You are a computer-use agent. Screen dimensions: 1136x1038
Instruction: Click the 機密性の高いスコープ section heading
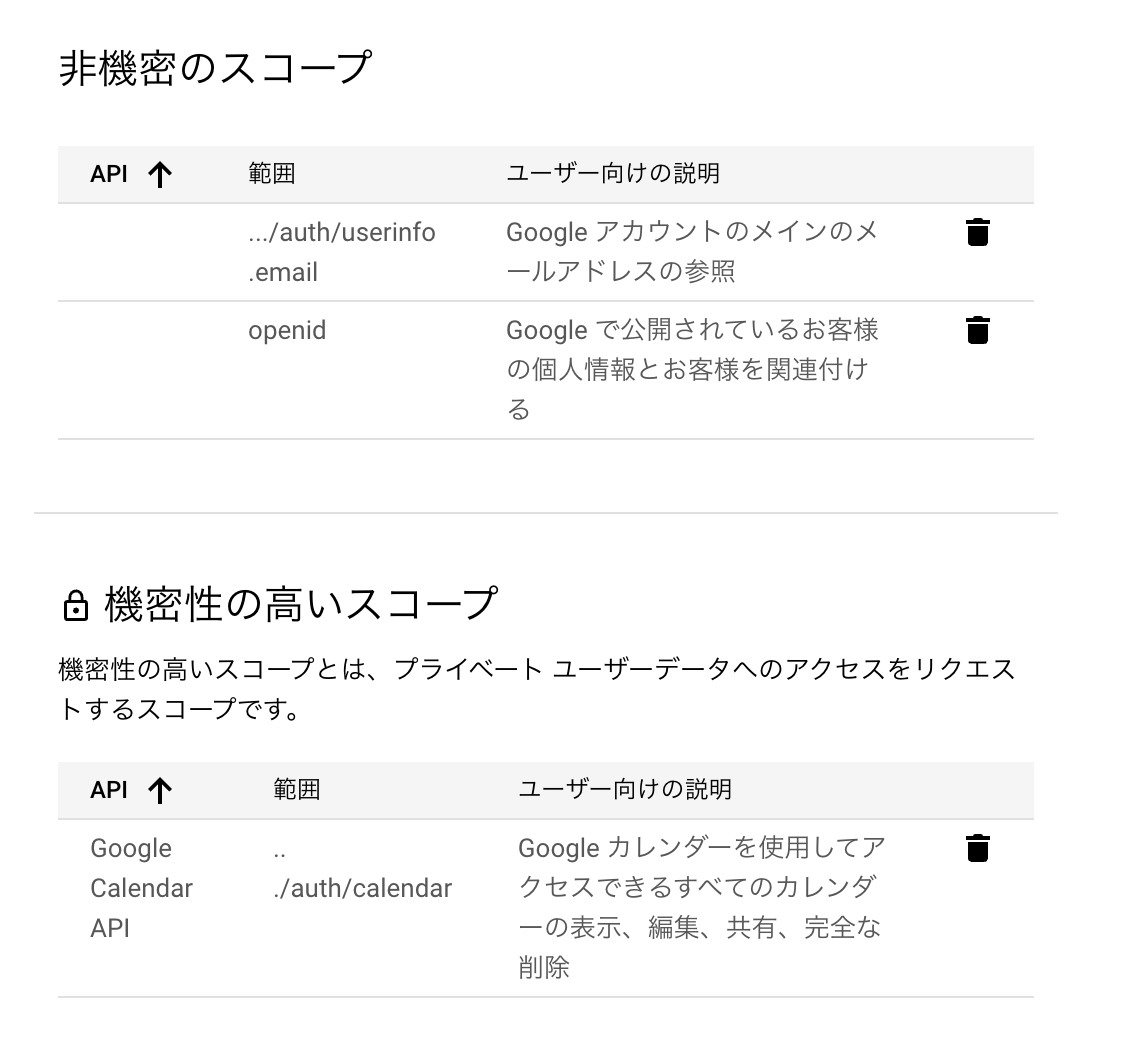click(x=301, y=605)
